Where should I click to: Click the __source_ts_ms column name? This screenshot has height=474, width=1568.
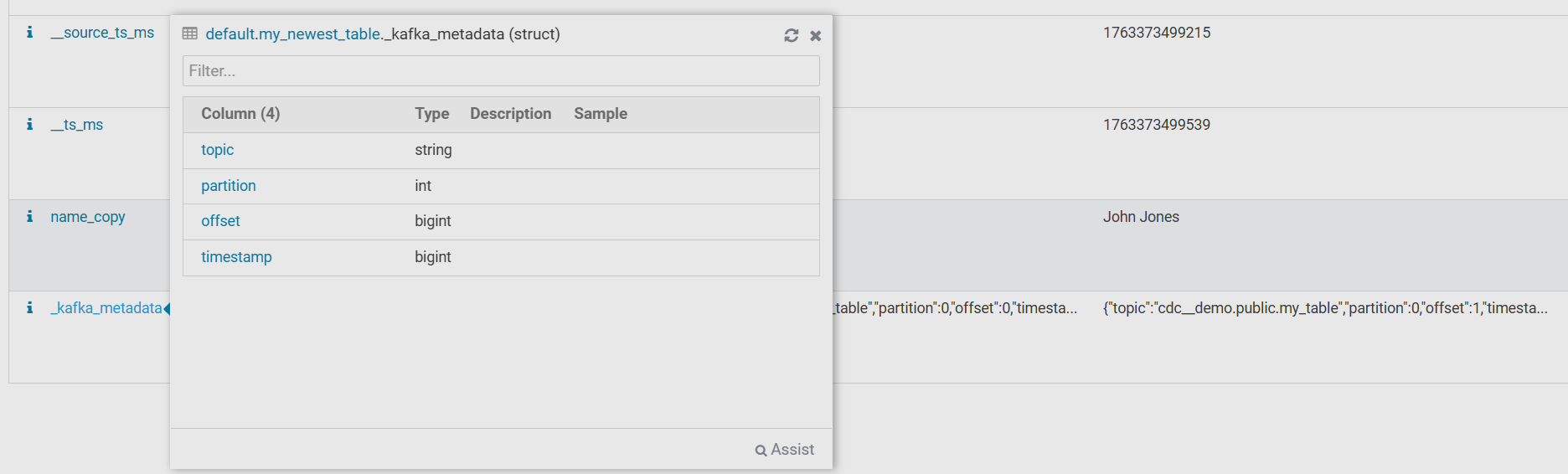(x=102, y=33)
